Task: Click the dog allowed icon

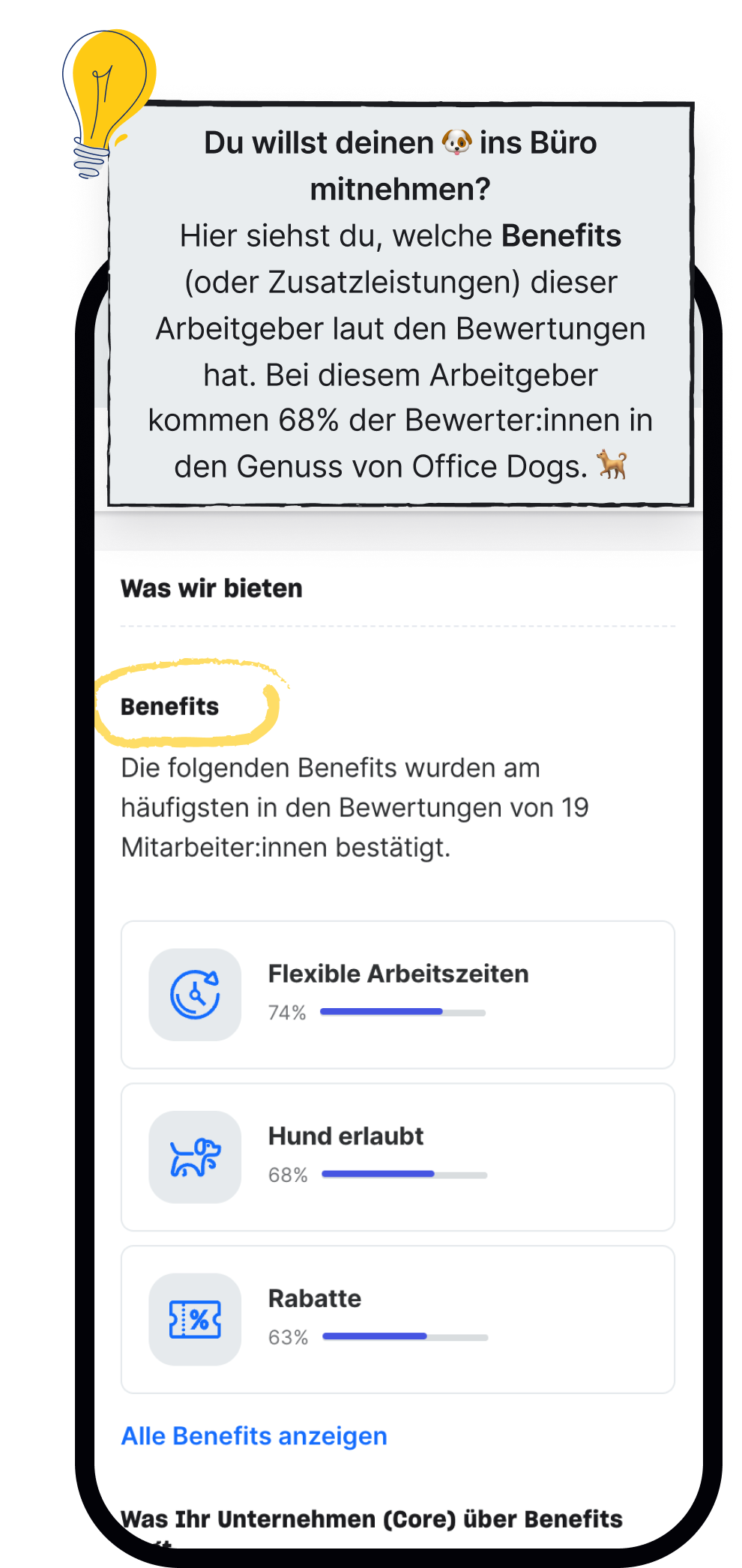Action: point(195,1157)
